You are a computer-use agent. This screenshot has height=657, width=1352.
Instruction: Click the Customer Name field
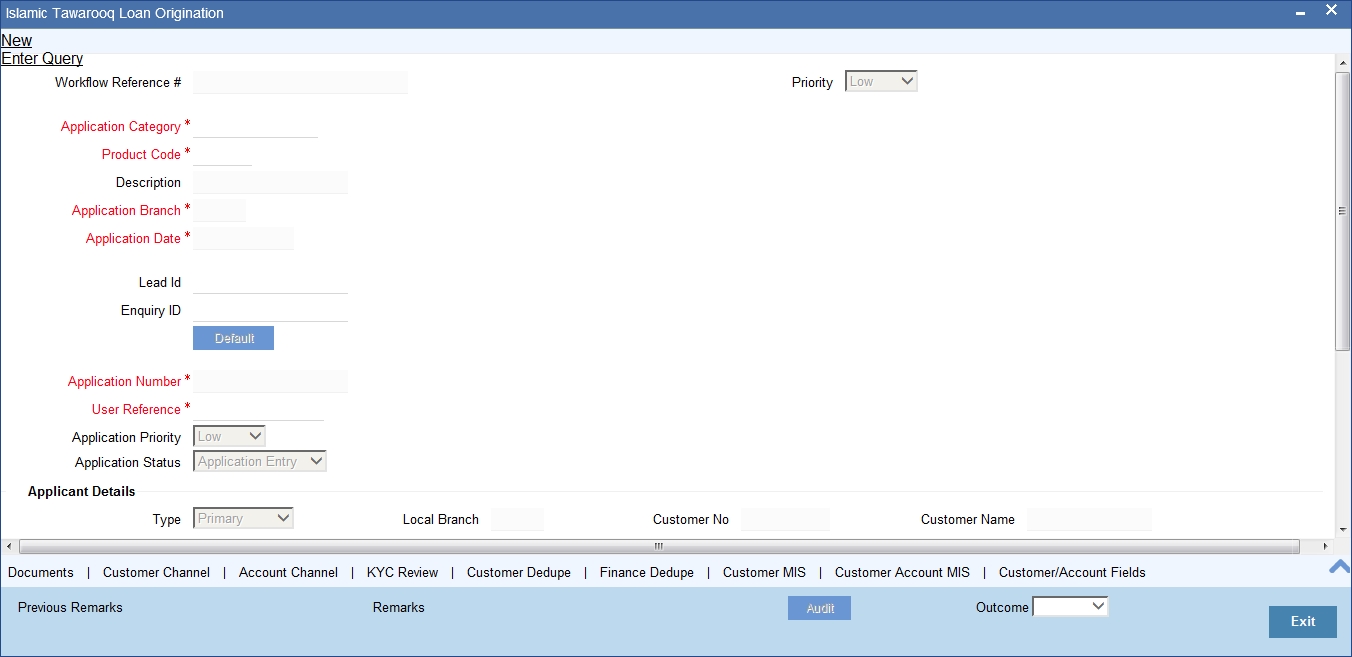pyautogui.click(x=1089, y=519)
